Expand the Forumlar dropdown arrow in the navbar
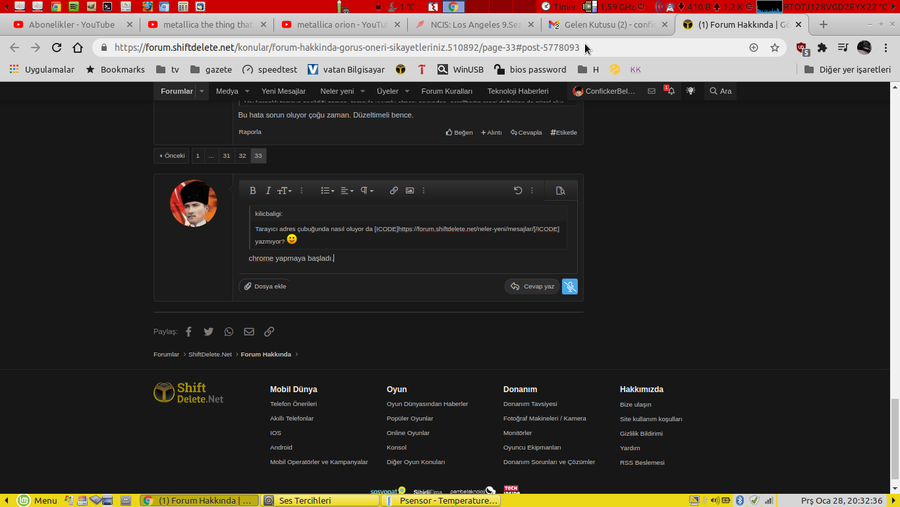 (x=202, y=91)
